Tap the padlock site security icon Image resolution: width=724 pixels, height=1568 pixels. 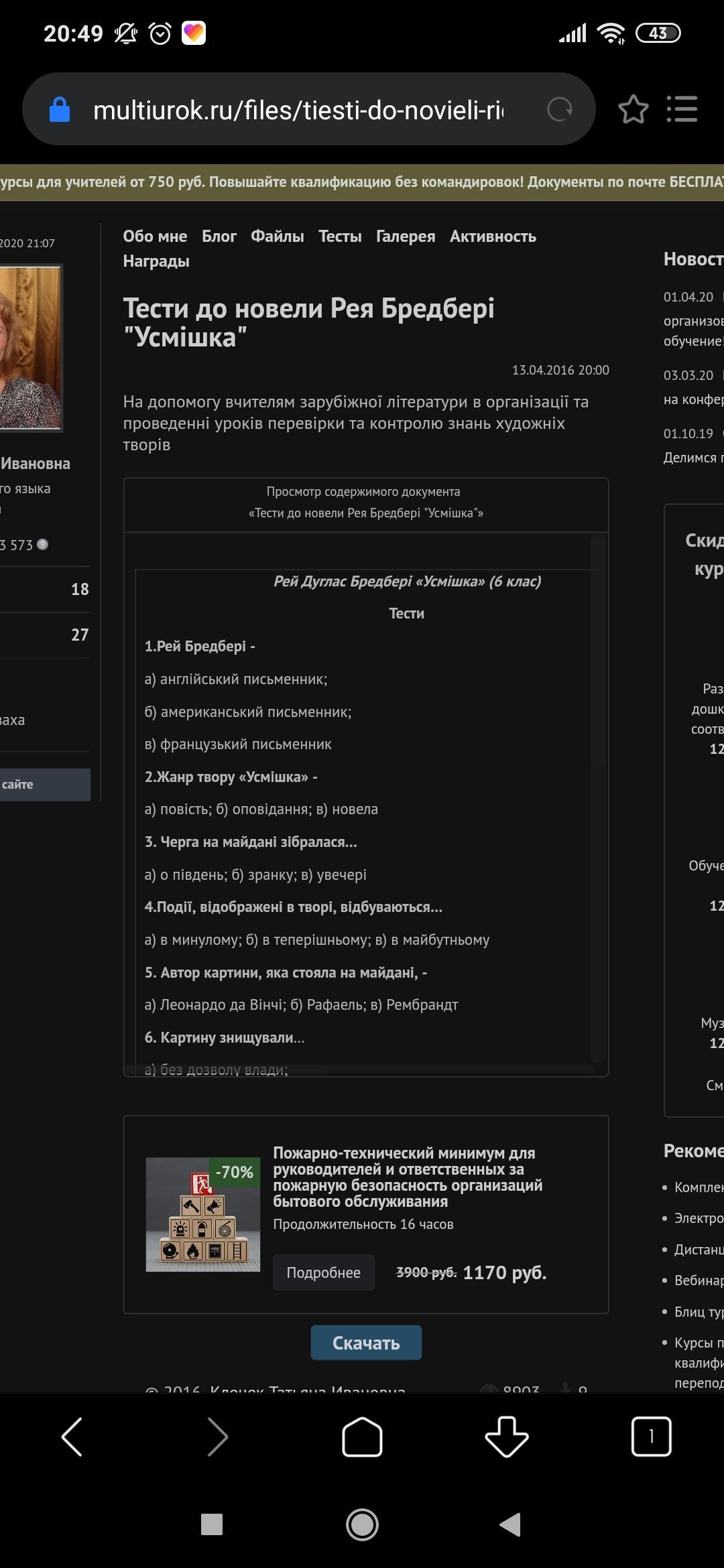pyautogui.click(x=60, y=109)
